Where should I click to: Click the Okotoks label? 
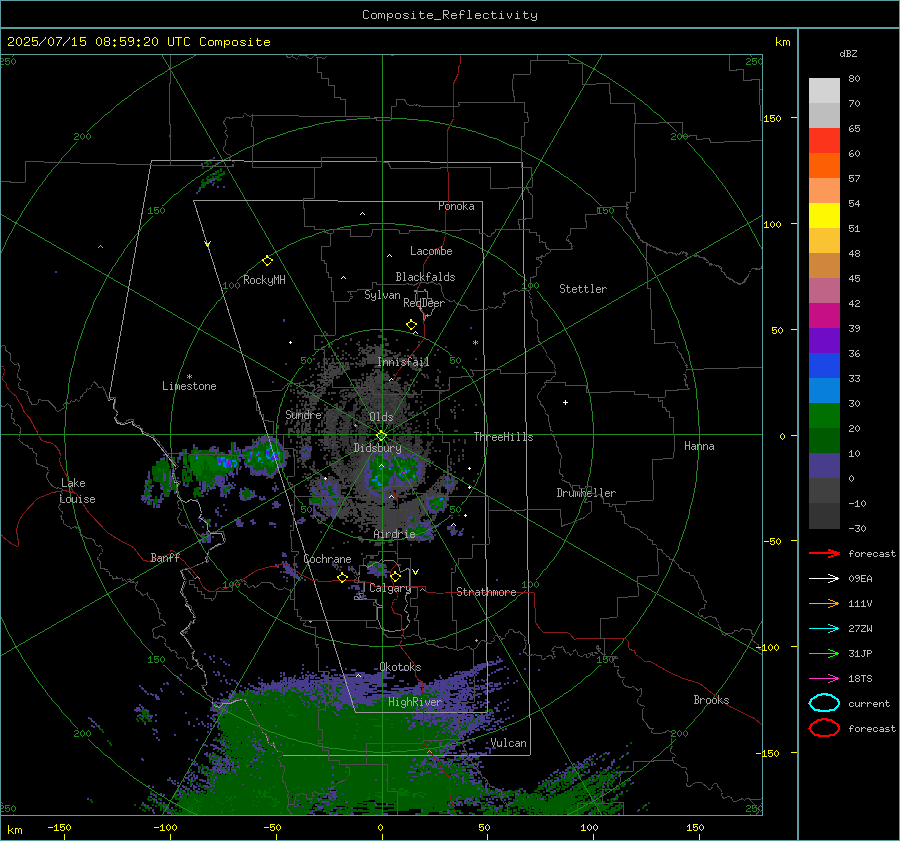click(400, 667)
